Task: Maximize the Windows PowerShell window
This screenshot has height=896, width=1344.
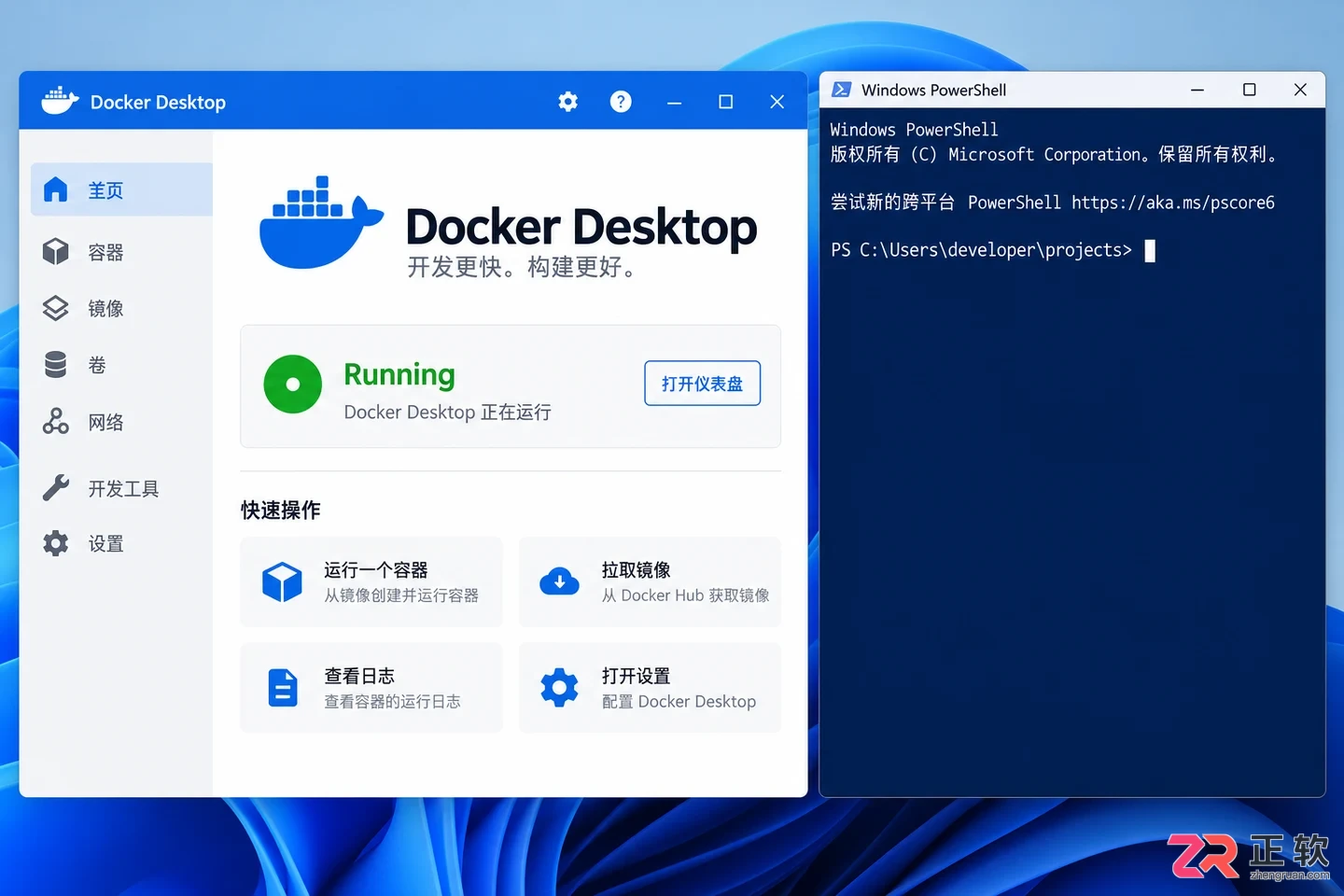Action: point(1249,90)
